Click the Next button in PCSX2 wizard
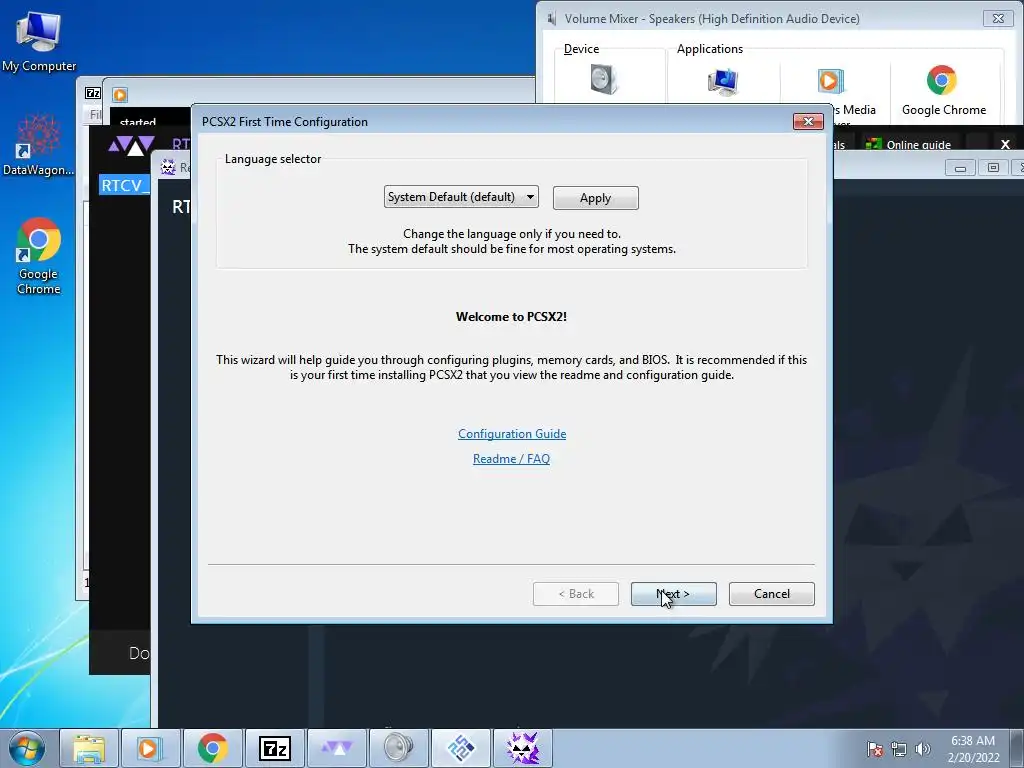Image resolution: width=1024 pixels, height=768 pixels. click(673, 594)
